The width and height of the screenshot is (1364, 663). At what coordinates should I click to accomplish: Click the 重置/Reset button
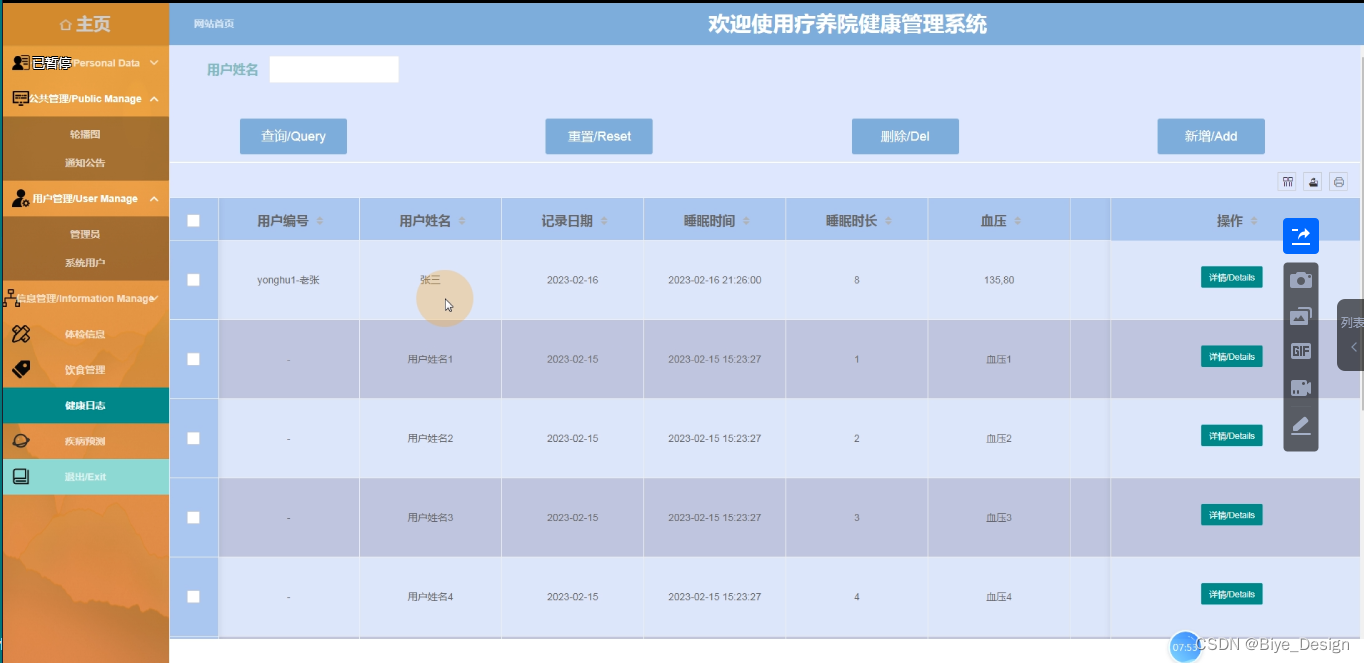[599, 136]
